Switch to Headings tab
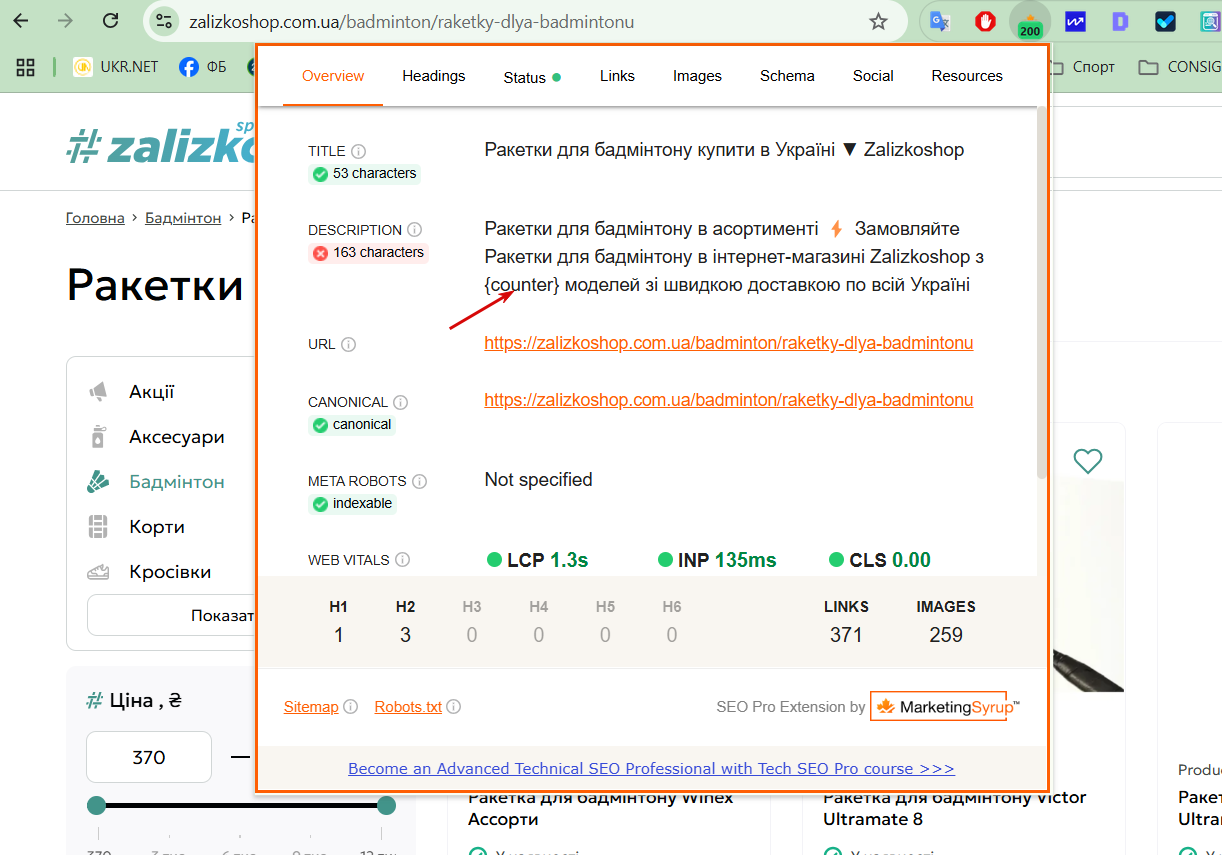Screen dimensions: 1222x855 coord(434,76)
